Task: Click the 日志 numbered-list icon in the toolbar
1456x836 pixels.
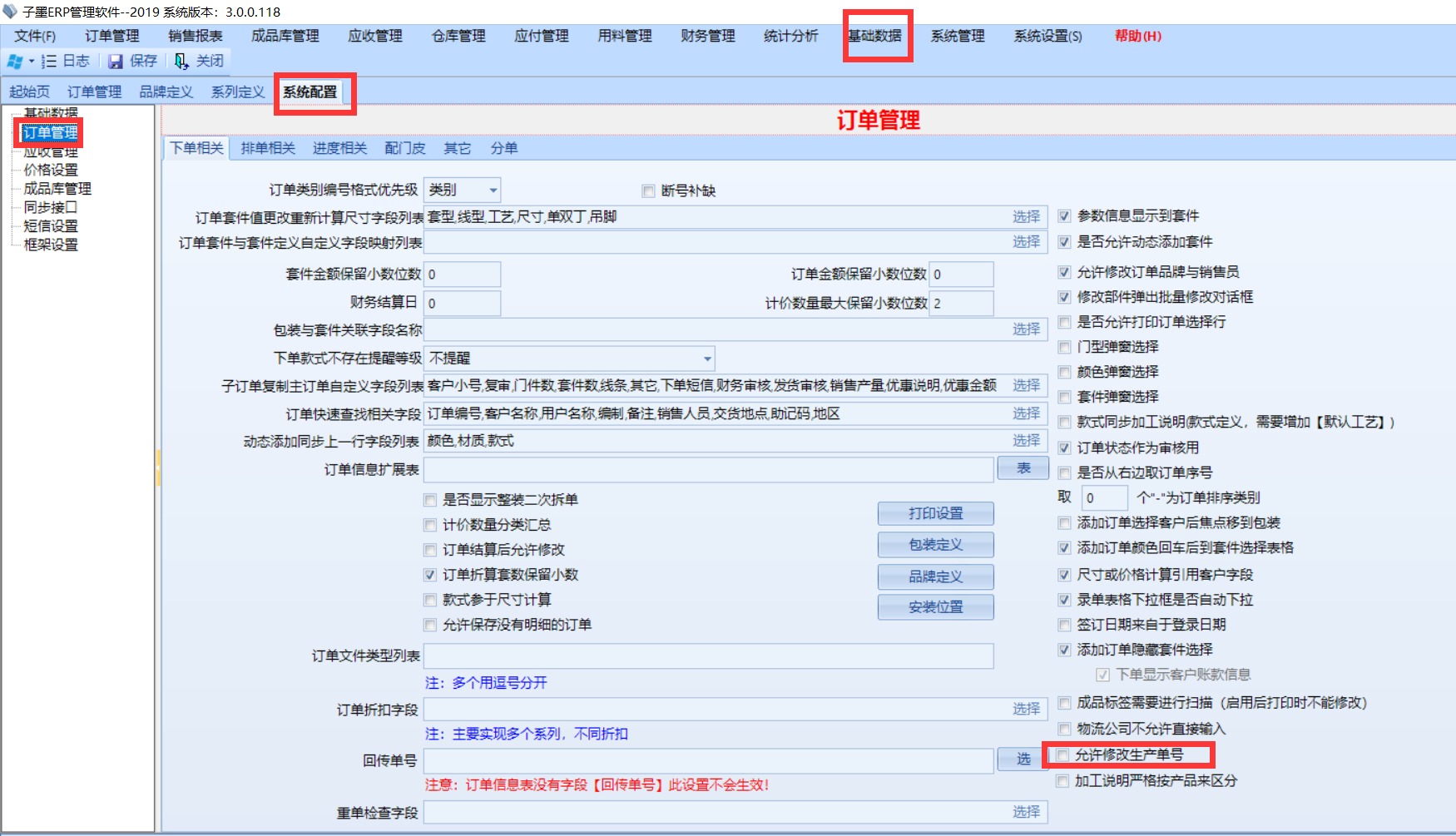Action: point(49,61)
